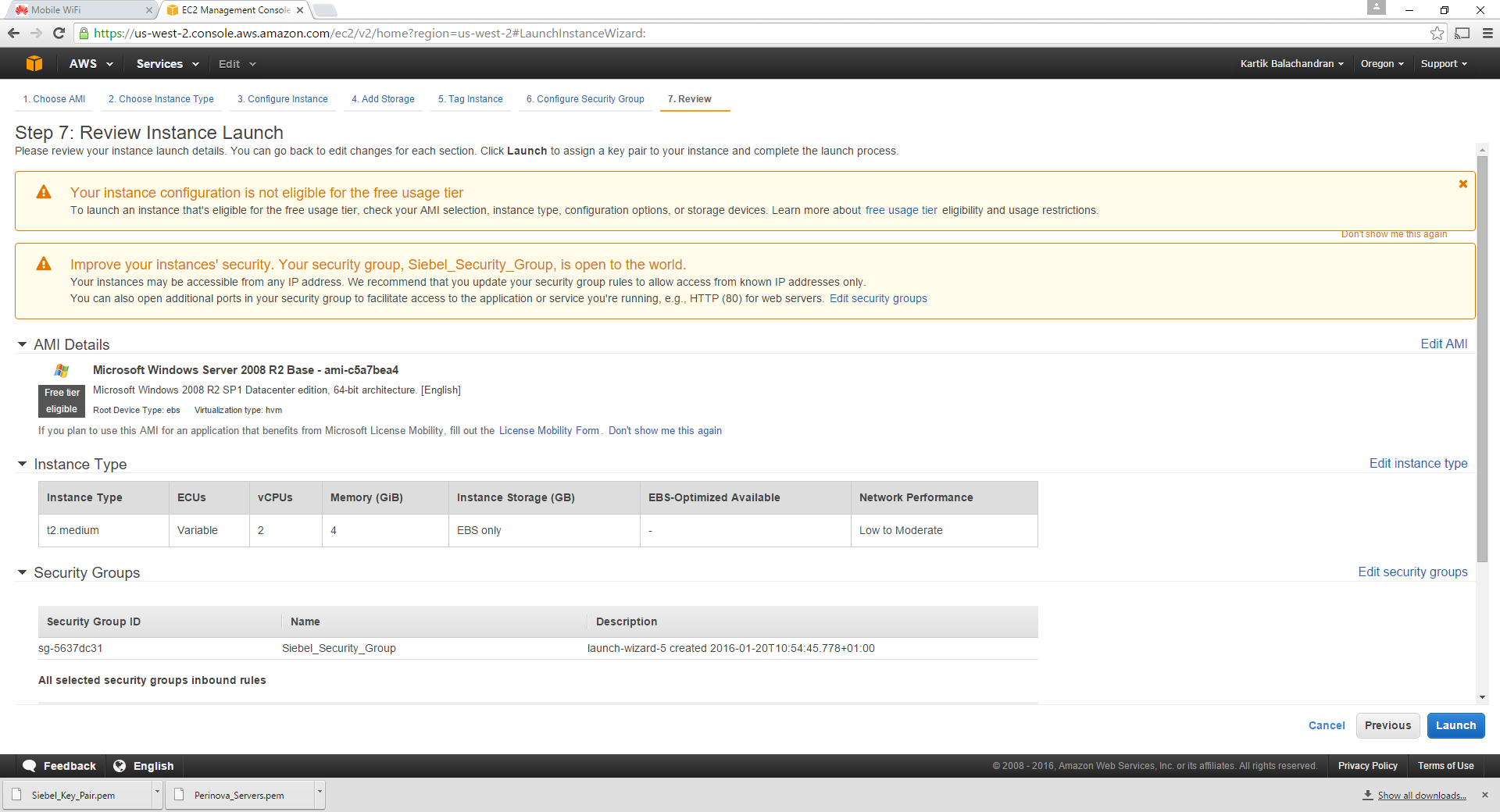This screenshot has width=1500, height=812.
Task: Open the Privacy Policy link
Action: point(1367,766)
